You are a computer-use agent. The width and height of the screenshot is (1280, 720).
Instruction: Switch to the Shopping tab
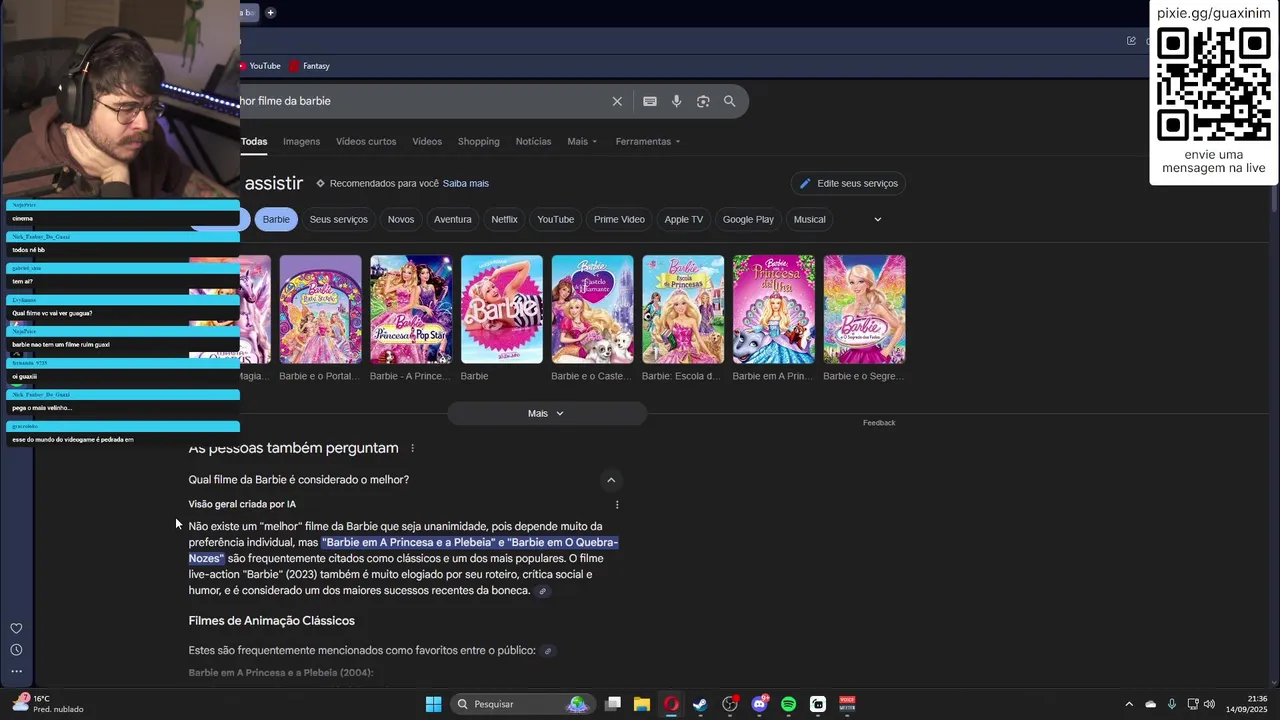479,142
